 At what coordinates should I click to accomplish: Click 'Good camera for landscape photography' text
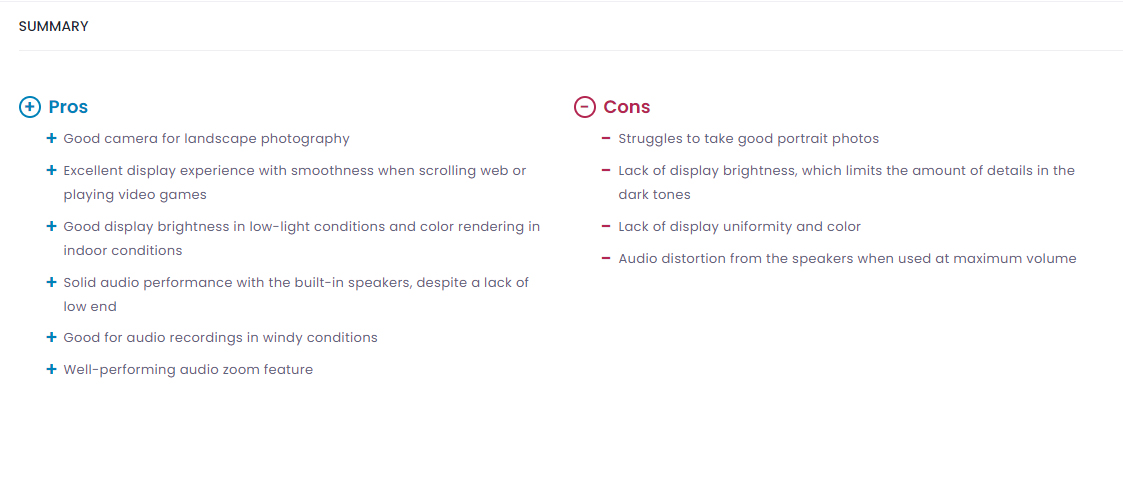point(206,139)
